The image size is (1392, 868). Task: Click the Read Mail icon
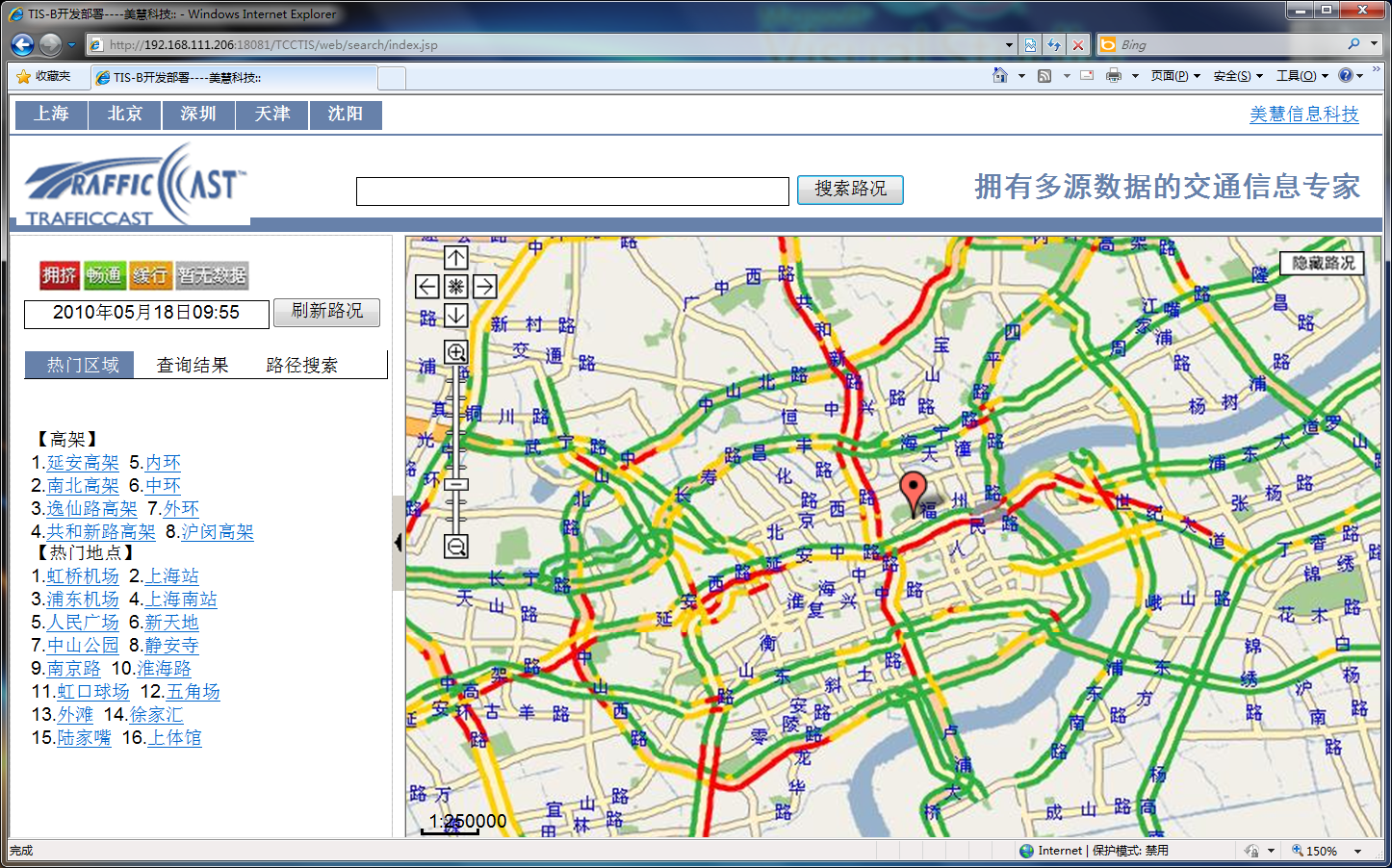(x=1087, y=75)
